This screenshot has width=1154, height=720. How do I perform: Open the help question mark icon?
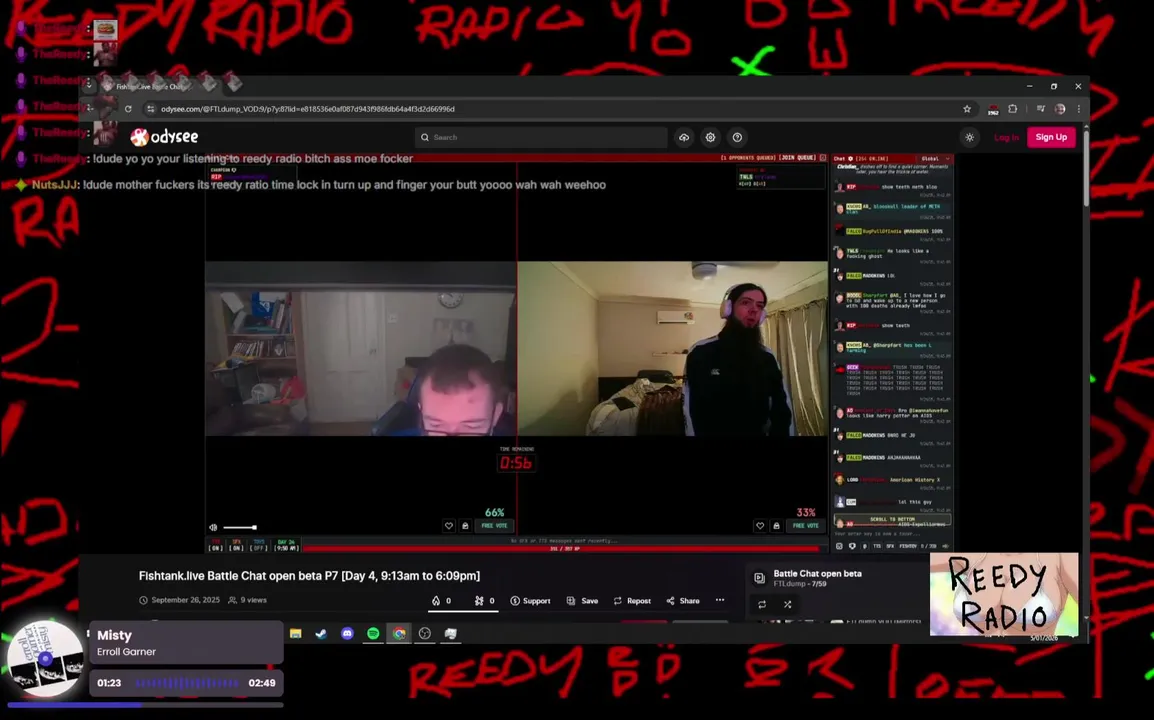(x=737, y=138)
